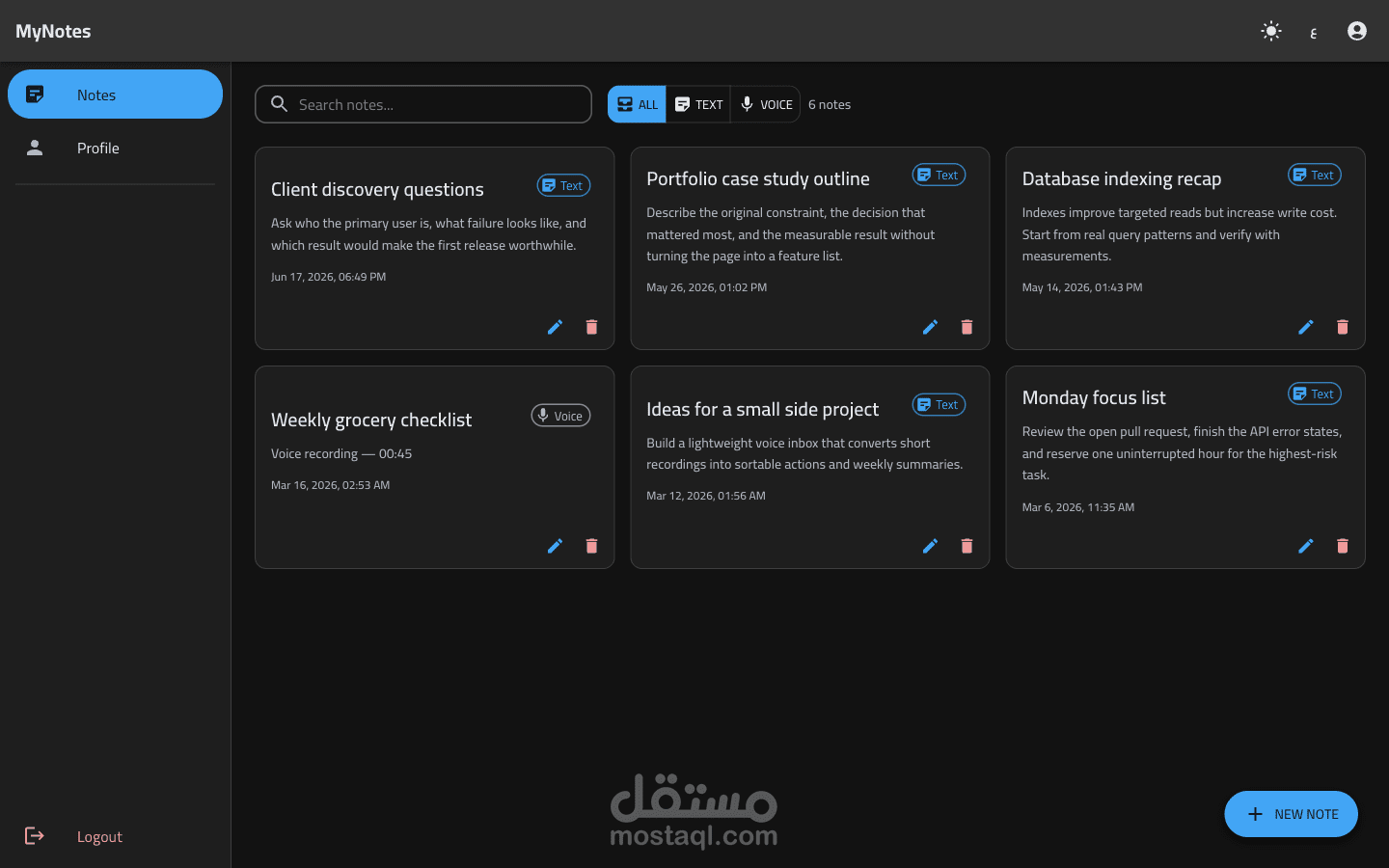Image resolution: width=1389 pixels, height=868 pixels.
Task: Go to Profile in the sidebar
Action: tap(115, 148)
